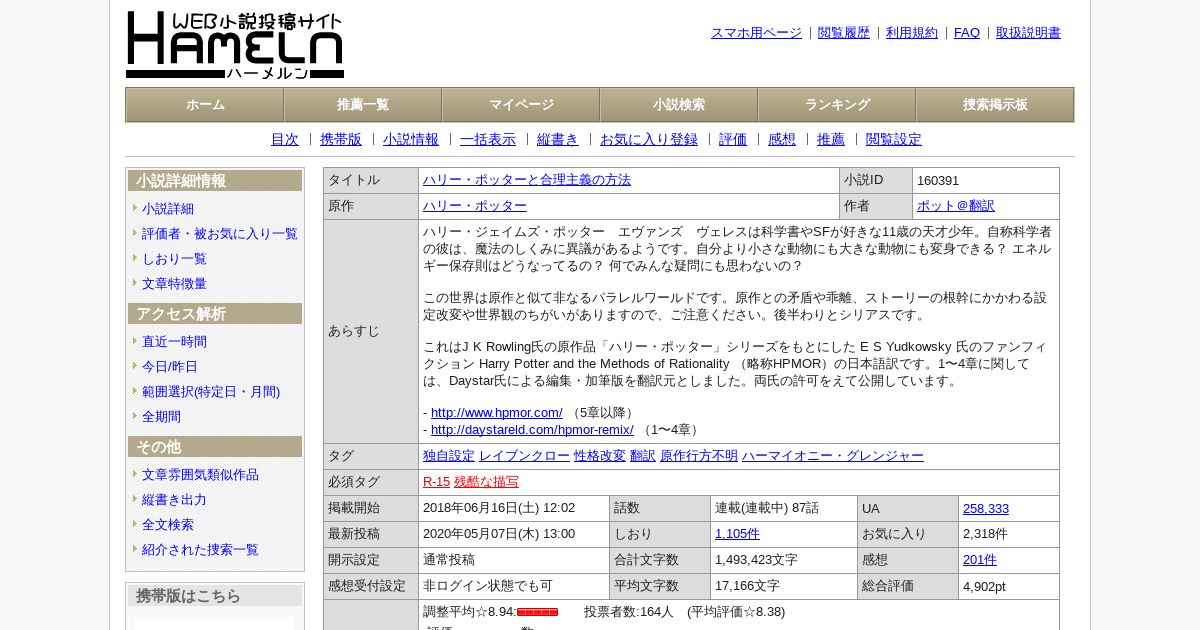This screenshot has height=630, width=1200.
Task: Open 小説情報 in the sub-navigation
Action: tap(411, 140)
